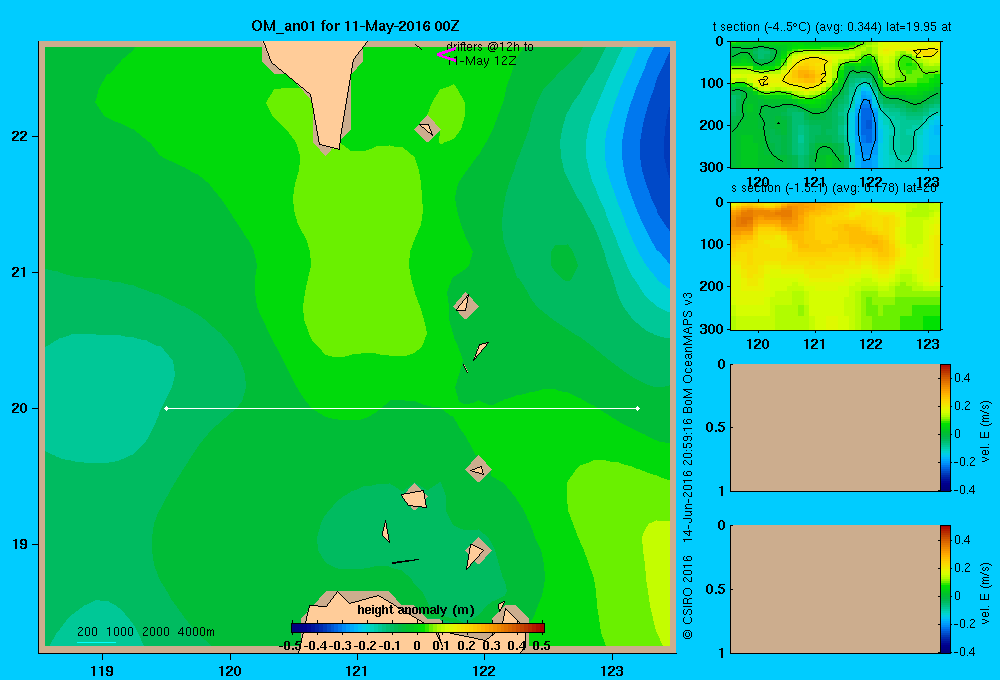
Task: Click the '121' longitude label under the s section
Action: pyautogui.click(x=814, y=344)
